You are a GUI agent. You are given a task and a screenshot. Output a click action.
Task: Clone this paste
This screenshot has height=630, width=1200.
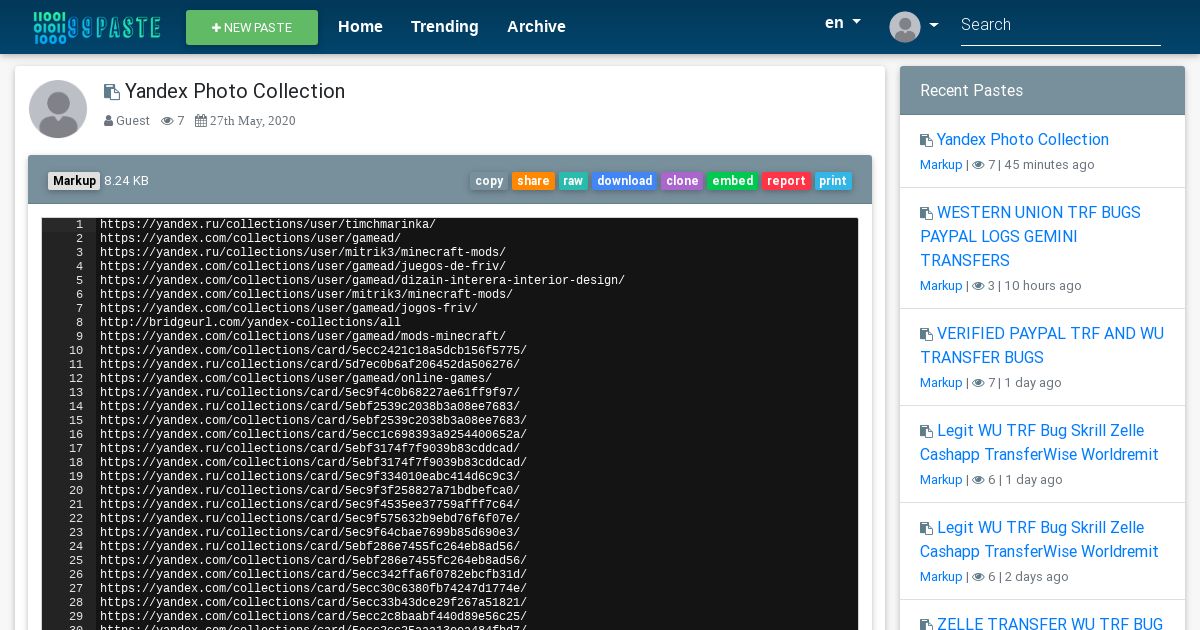[682, 181]
